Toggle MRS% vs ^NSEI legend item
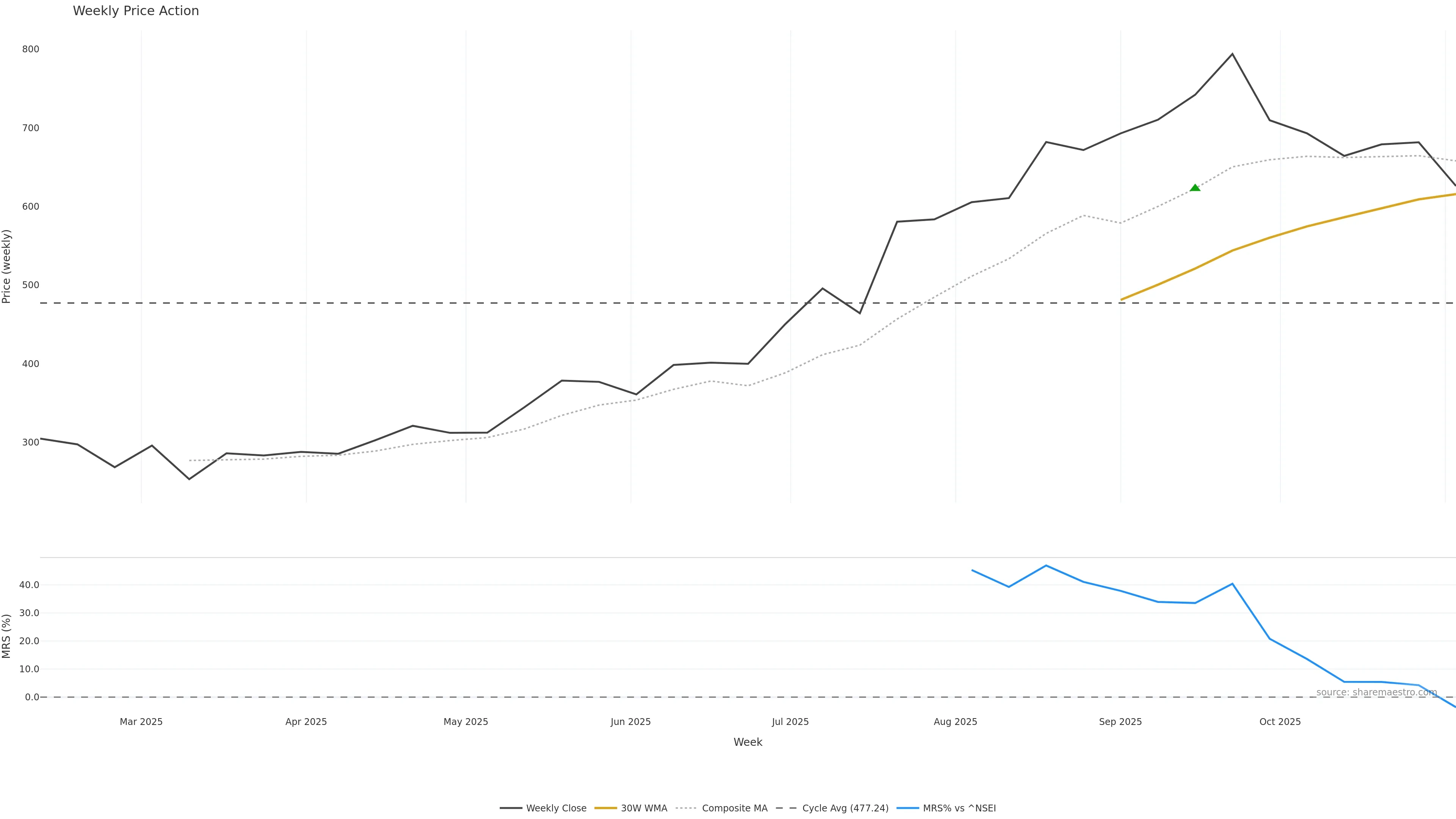 [959, 808]
